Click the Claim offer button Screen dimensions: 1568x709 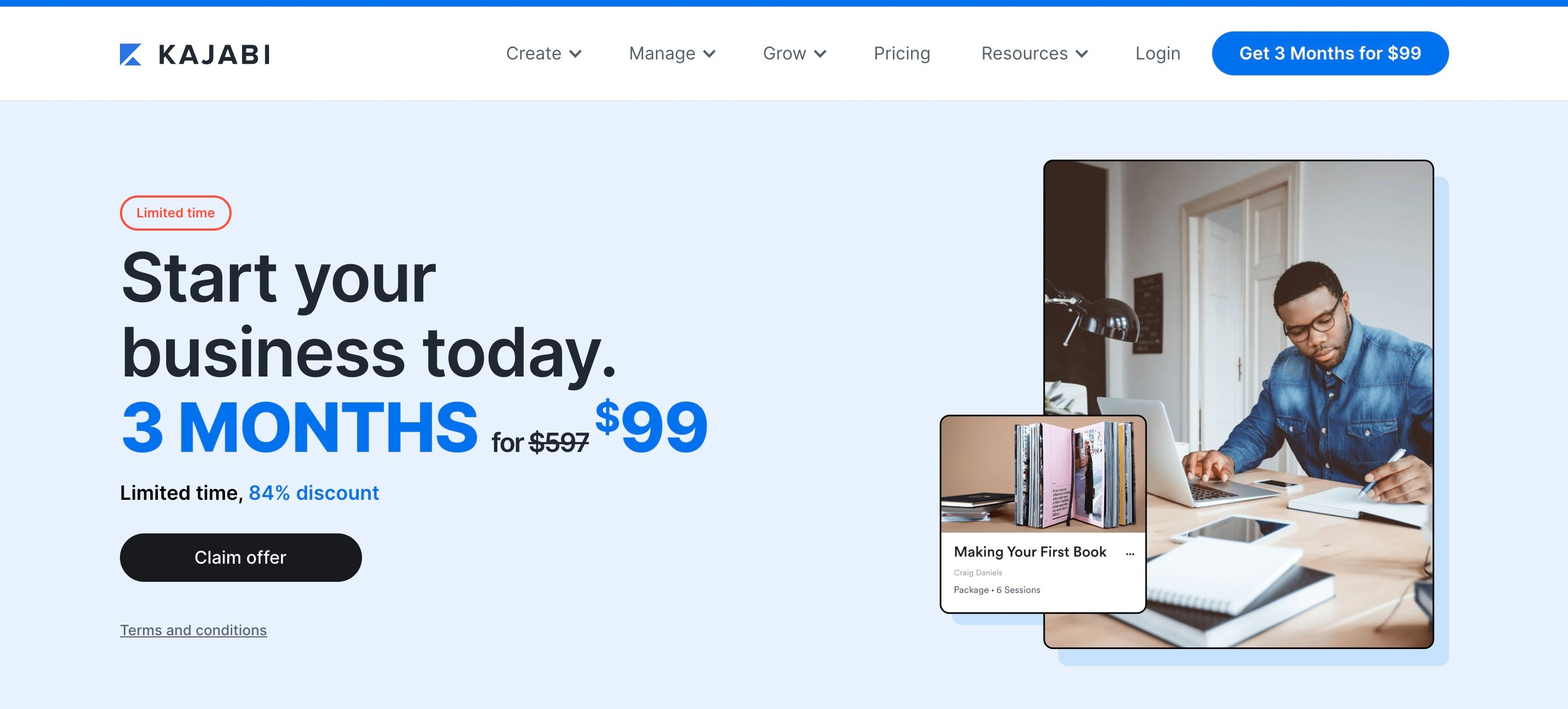coord(240,557)
